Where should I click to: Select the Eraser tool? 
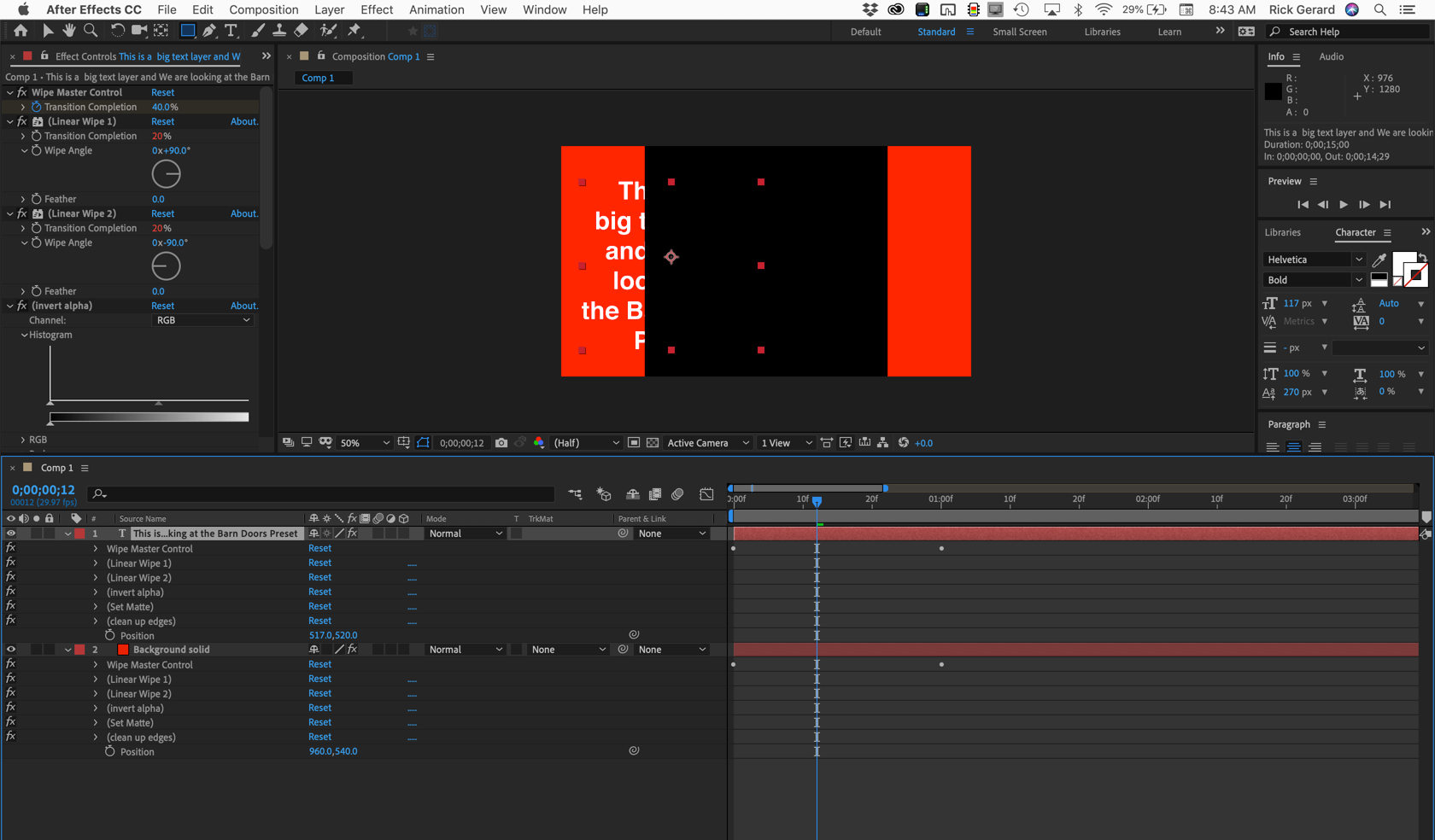coord(301,31)
